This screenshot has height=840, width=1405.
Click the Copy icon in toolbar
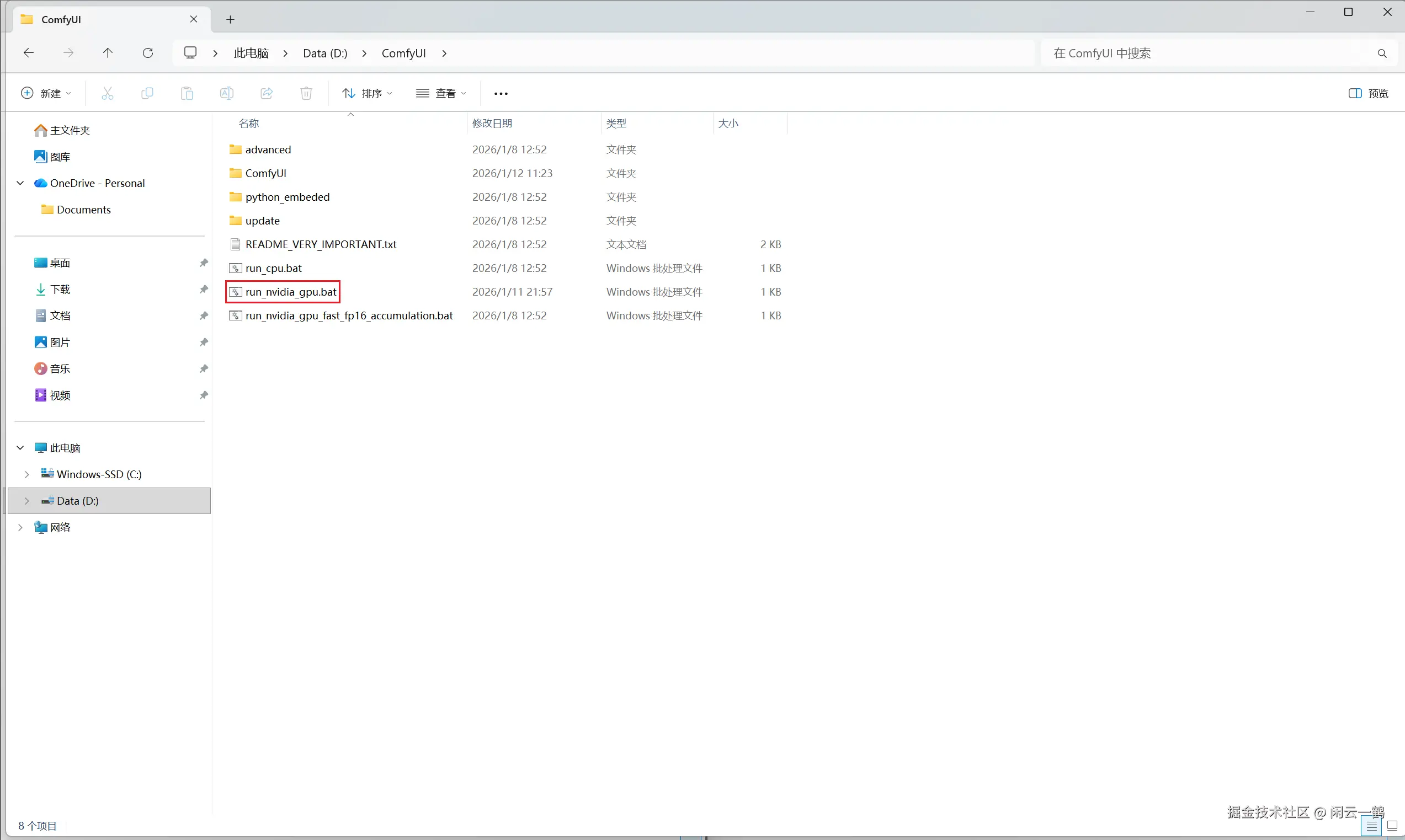pyautogui.click(x=147, y=93)
